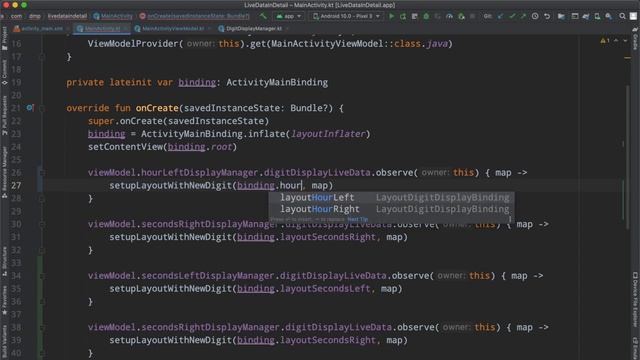
Task: Click the Profile app gauge icon
Action: tap(449, 16)
